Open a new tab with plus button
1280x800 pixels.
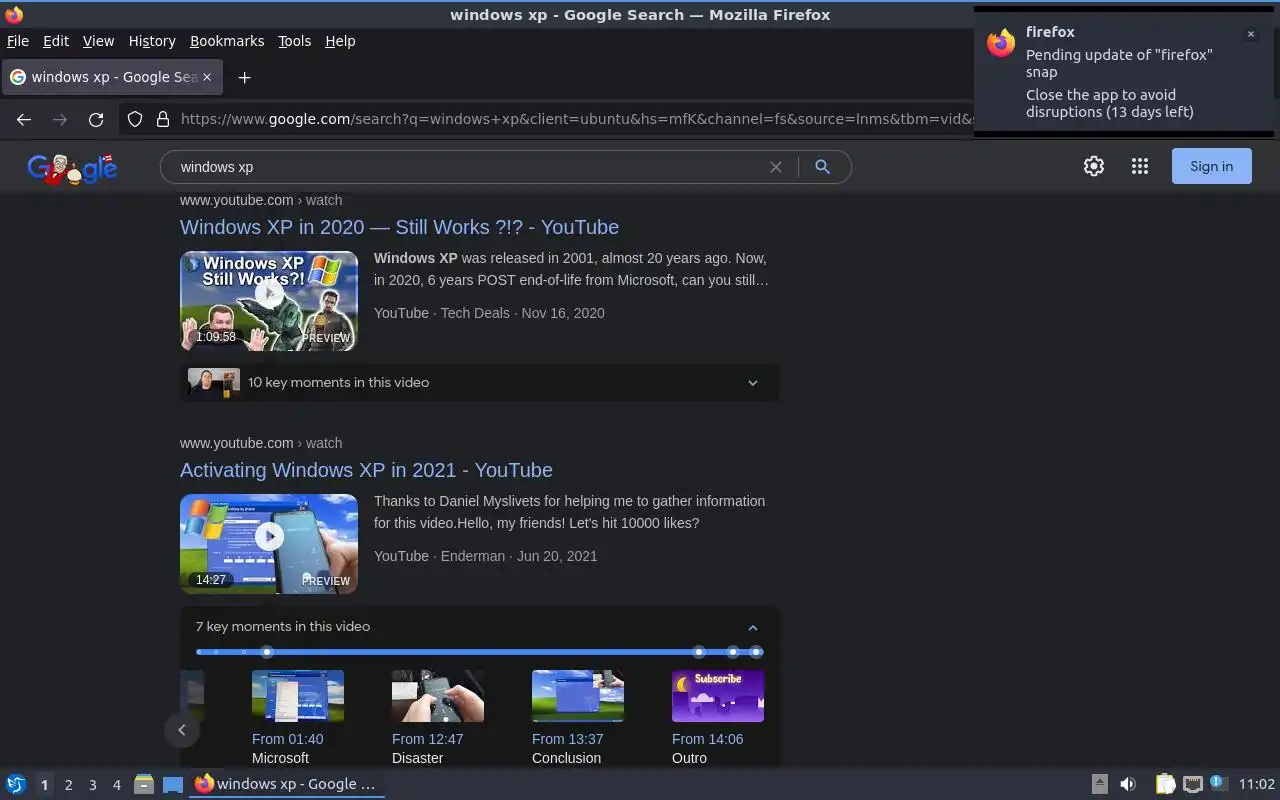coord(244,77)
